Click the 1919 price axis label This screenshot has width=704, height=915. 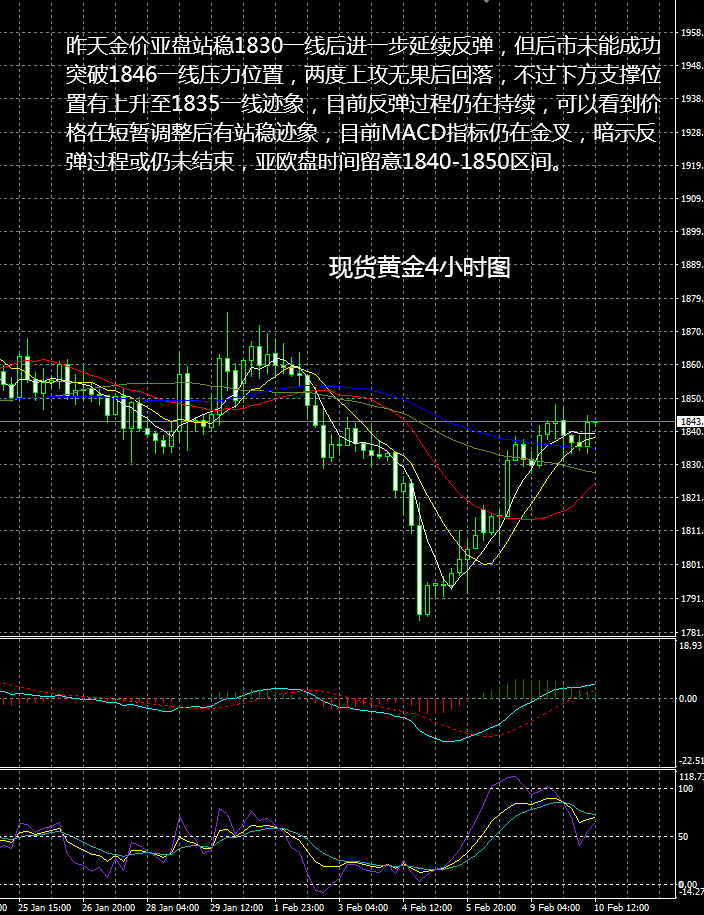coord(692,166)
